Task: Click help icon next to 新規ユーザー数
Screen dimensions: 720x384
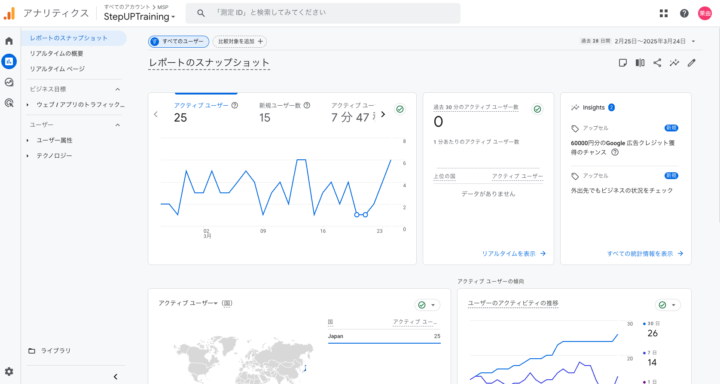Action: tap(307, 105)
